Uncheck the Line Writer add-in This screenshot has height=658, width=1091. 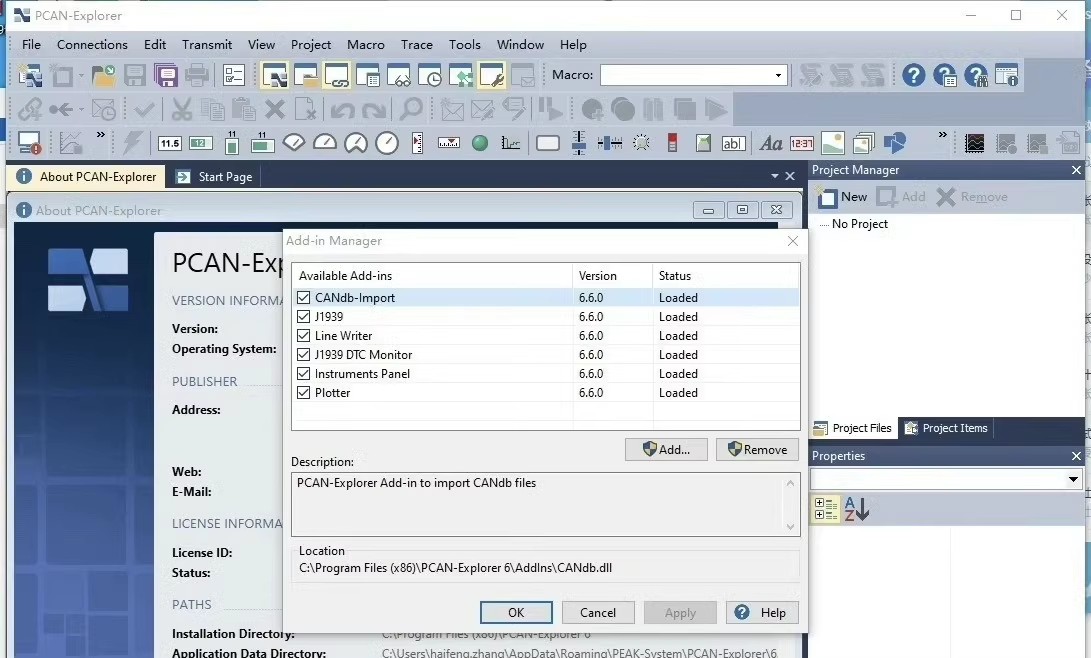pyautogui.click(x=303, y=335)
